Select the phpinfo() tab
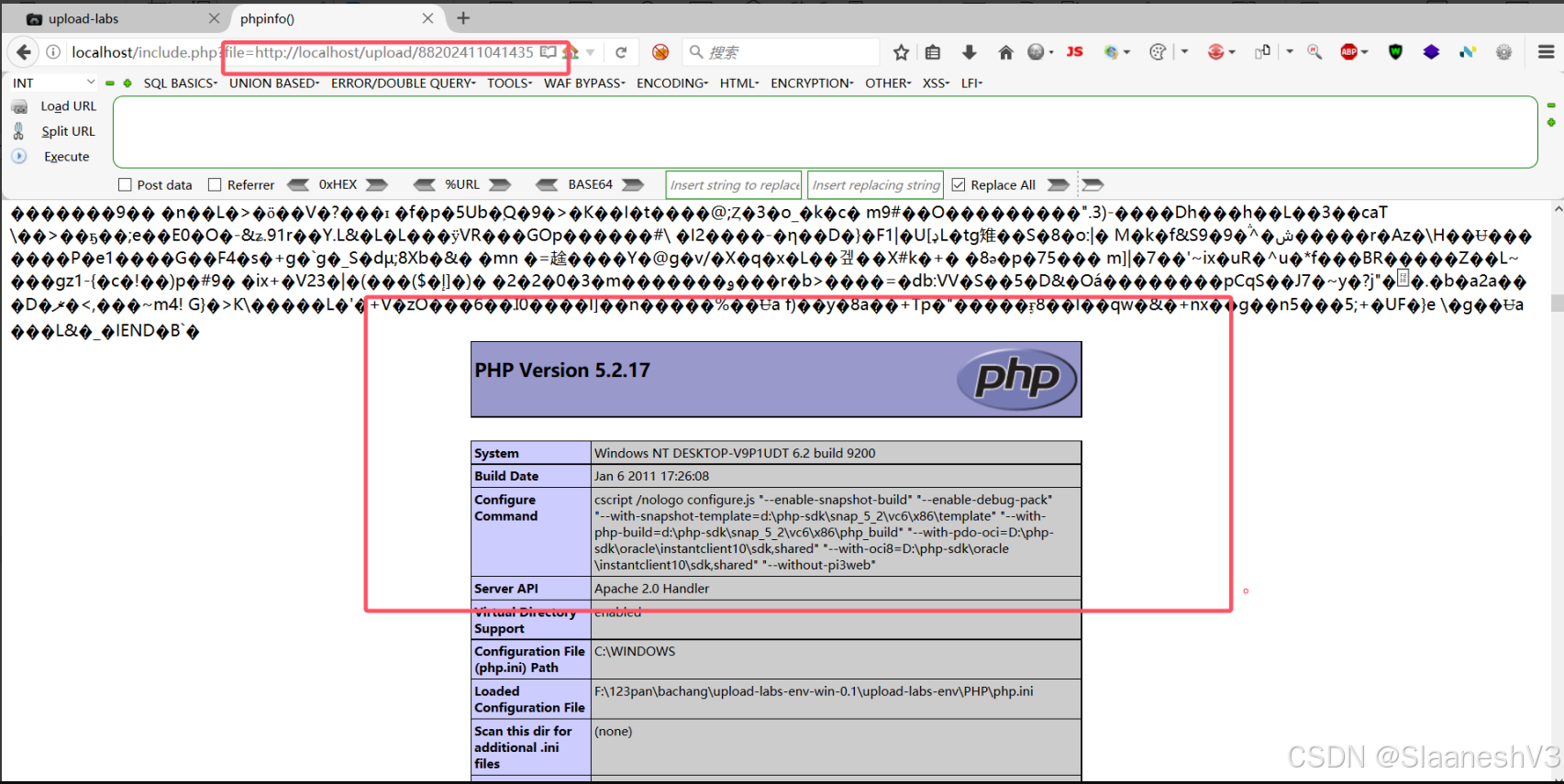This screenshot has width=1564, height=784. point(335,18)
